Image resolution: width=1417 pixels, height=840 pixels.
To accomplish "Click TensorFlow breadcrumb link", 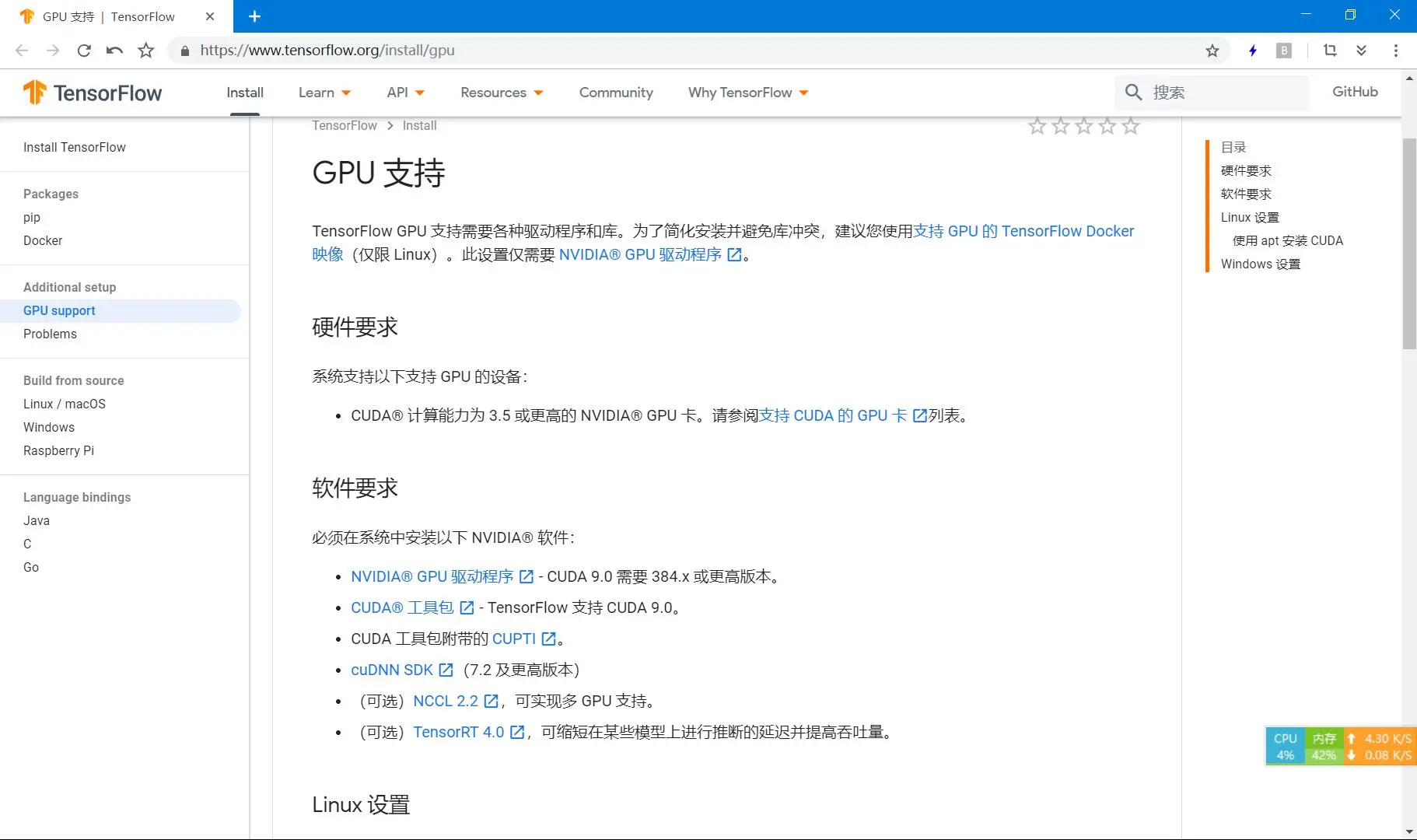I will pyautogui.click(x=345, y=126).
